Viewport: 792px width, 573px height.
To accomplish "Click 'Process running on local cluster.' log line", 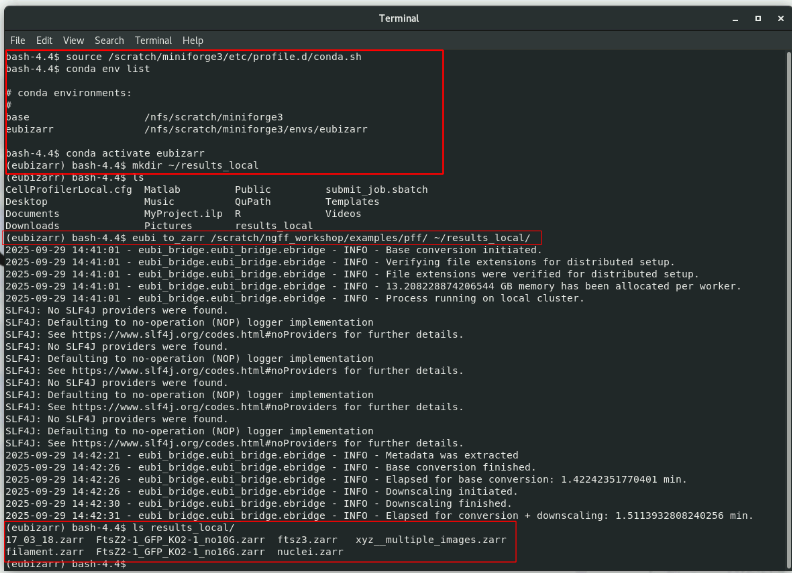I will (294, 299).
